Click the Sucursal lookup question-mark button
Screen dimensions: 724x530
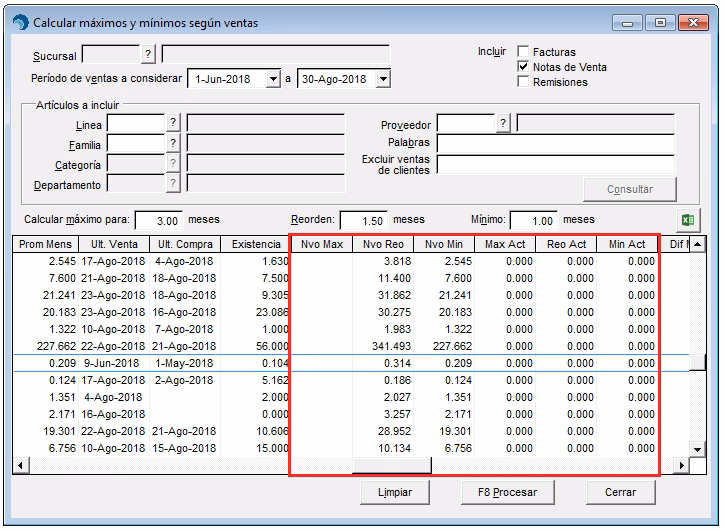[x=148, y=53]
